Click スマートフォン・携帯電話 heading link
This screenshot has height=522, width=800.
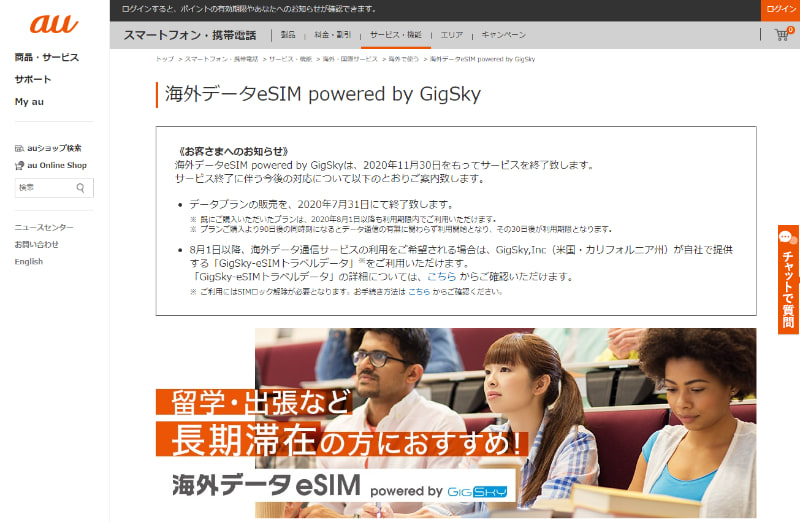(190, 35)
